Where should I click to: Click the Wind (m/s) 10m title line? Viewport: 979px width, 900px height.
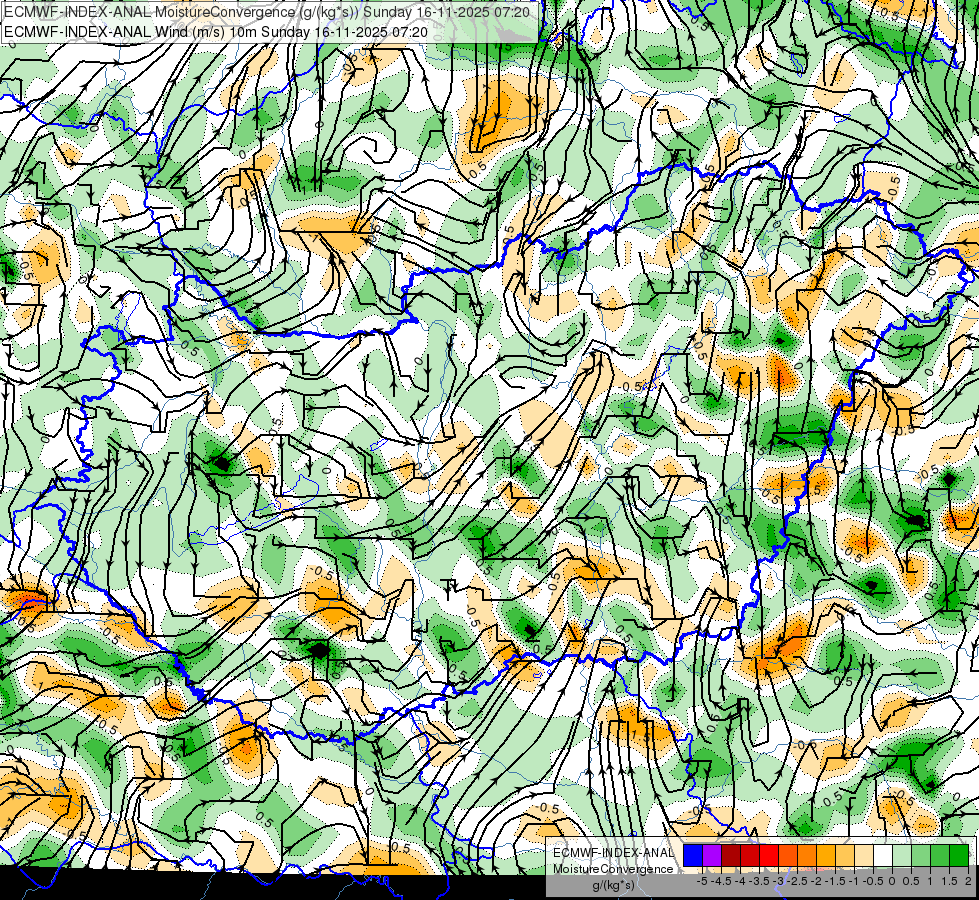216,31
